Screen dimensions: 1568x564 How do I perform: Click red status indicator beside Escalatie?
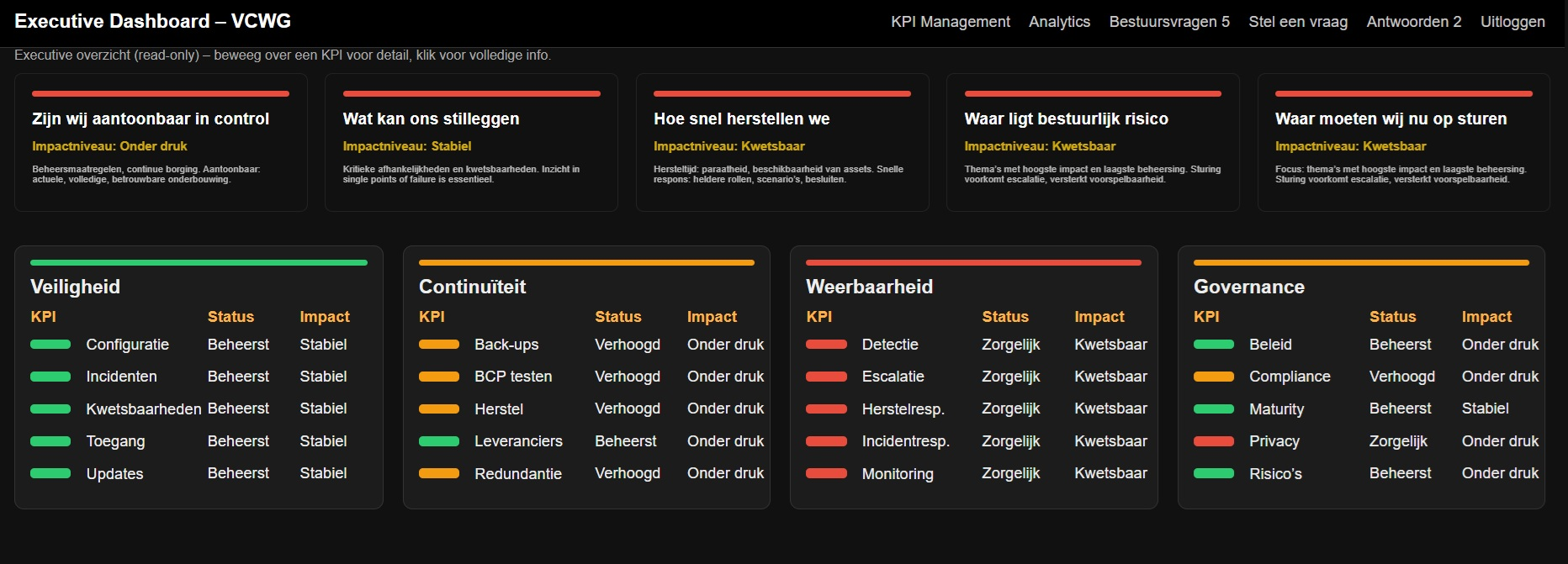pyautogui.click(x=826, y=377)
